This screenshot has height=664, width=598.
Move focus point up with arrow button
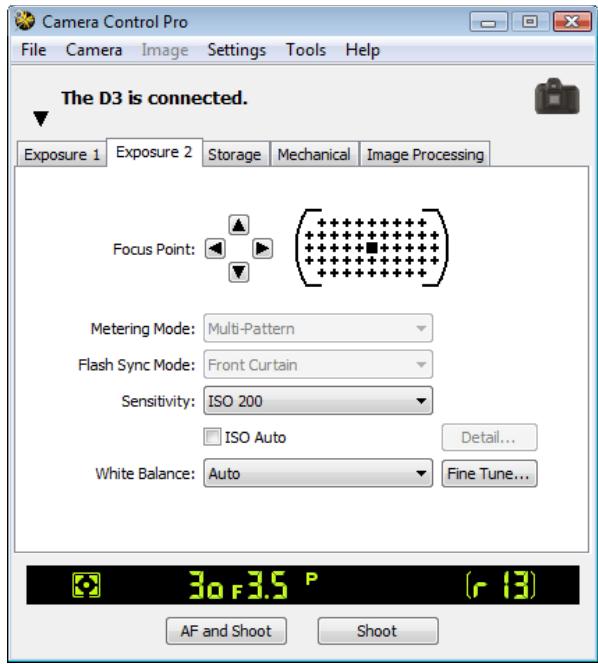[x=238, y=225]
